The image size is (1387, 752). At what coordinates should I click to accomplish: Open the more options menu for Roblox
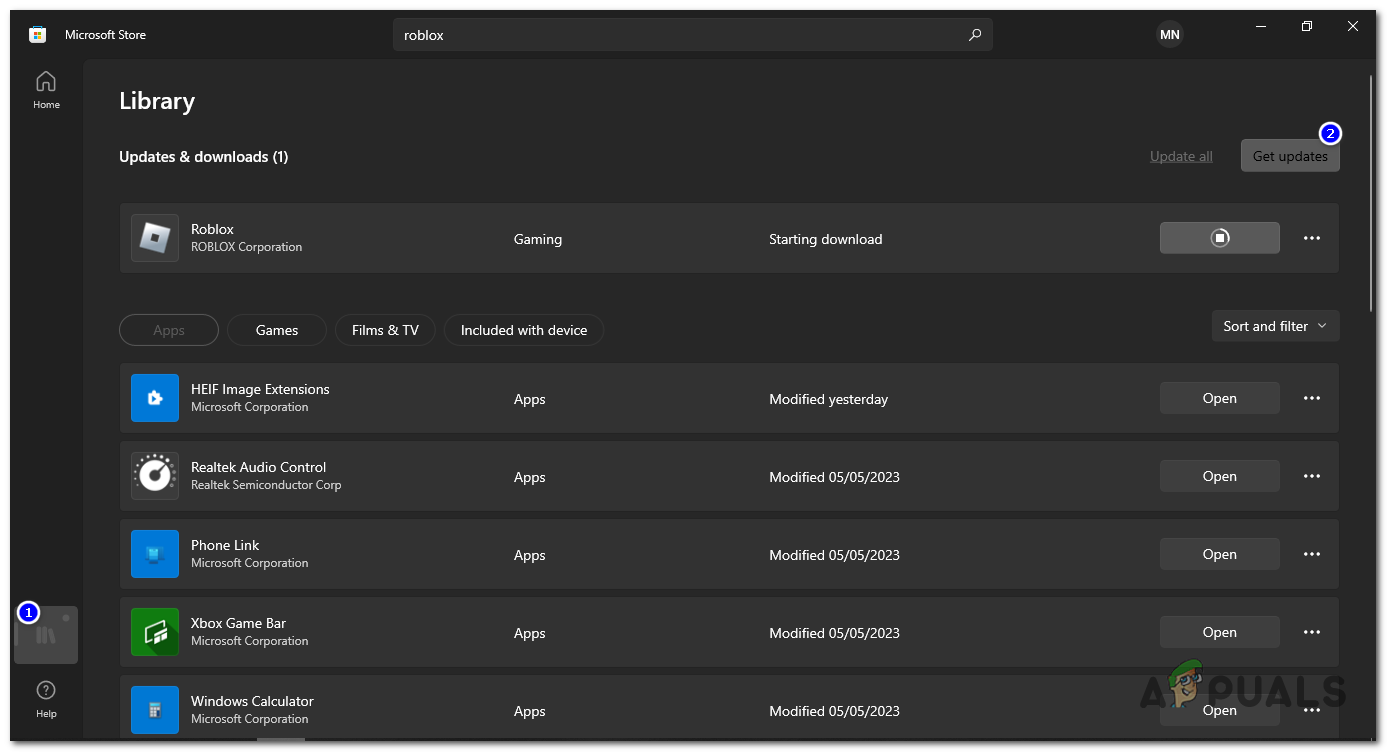[1311, 238]
